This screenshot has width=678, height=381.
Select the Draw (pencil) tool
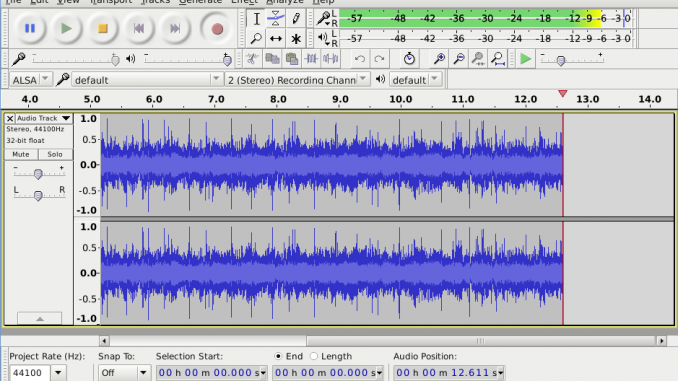[296, 19]
